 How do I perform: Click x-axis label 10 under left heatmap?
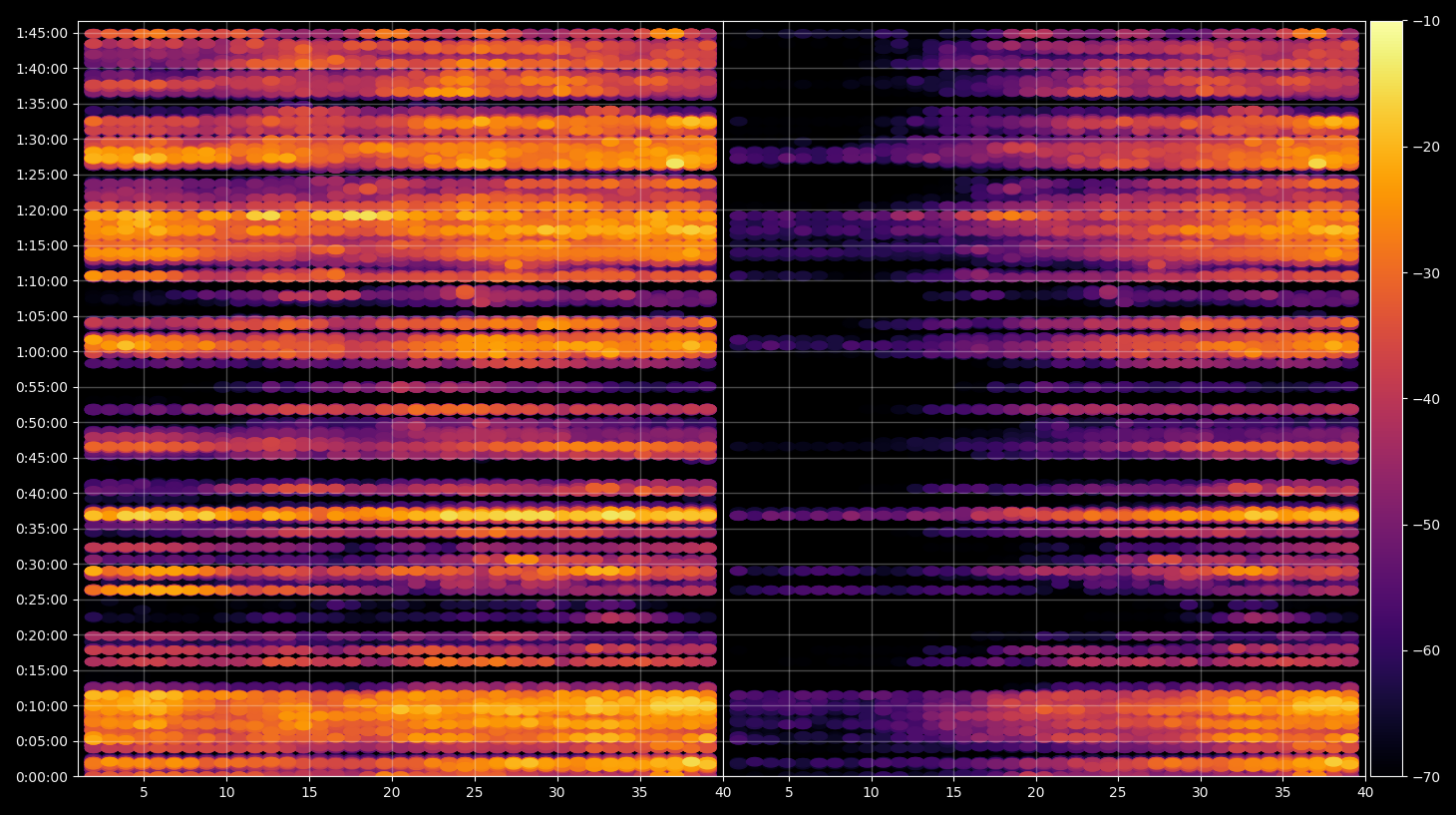(226, 793)
